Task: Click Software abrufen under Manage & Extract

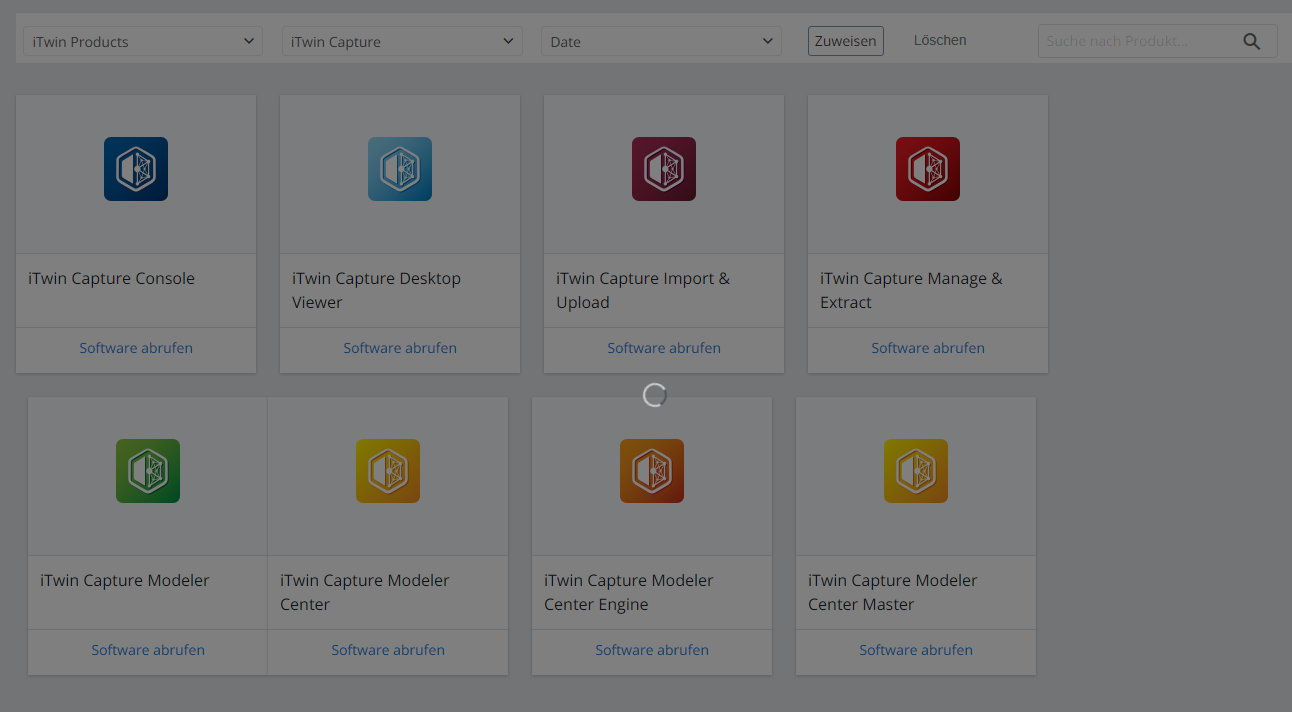Action: [x=928, y=348]
